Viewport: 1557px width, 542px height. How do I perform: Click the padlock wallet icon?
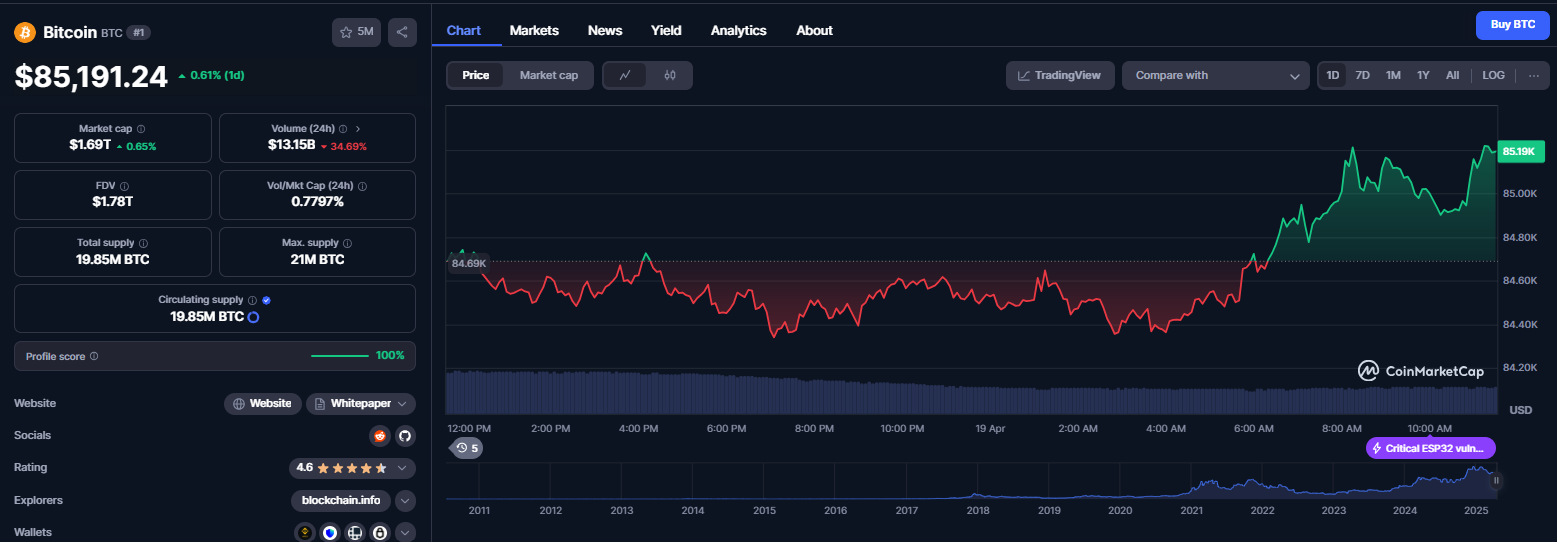coord(380,533)
